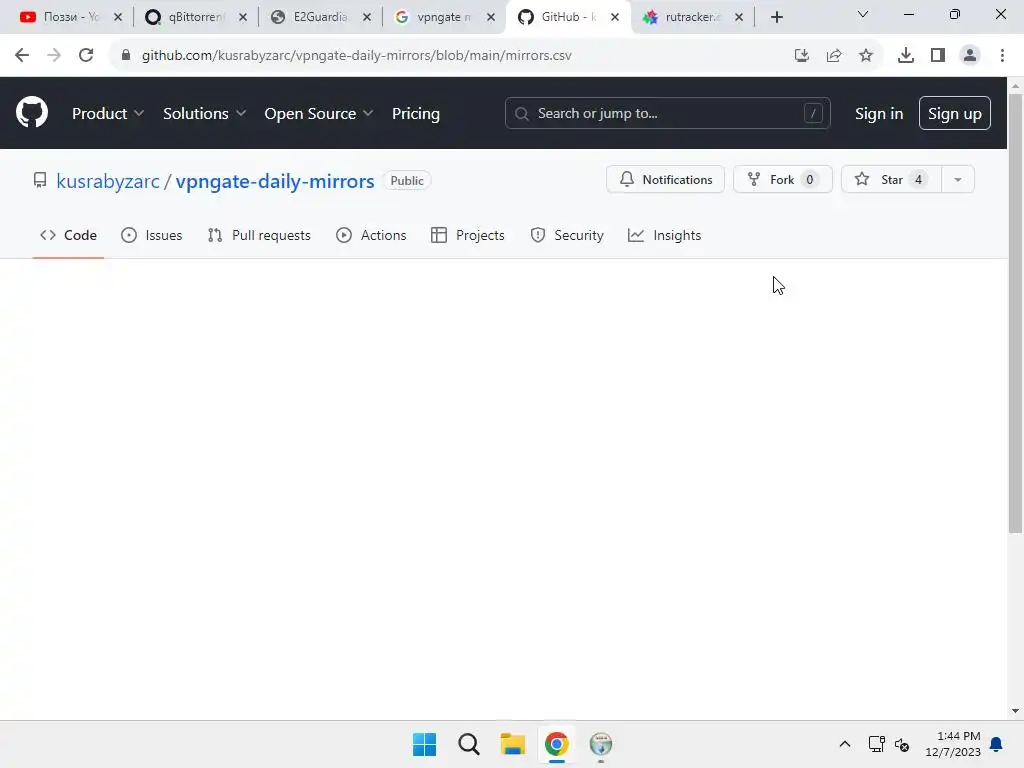Toggle the Chrome side panel icon
The image size is (1024, 768).
(x=938, y=55)
